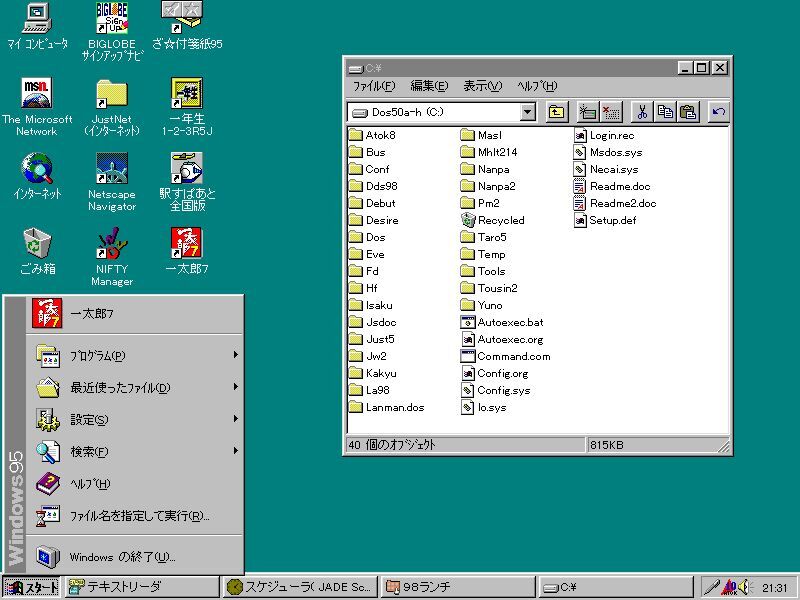Select the Readme2.doc file
Screen dimensions: 800x600
tap(615, 204)
